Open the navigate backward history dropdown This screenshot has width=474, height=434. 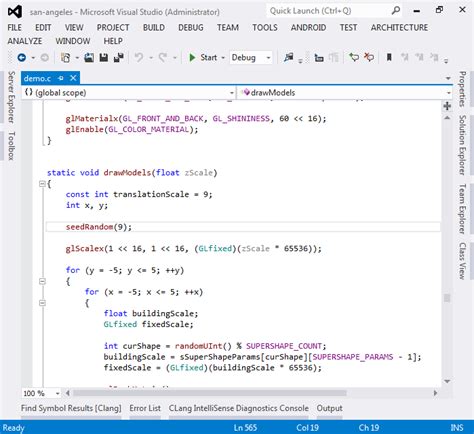[x=33, y=58]
